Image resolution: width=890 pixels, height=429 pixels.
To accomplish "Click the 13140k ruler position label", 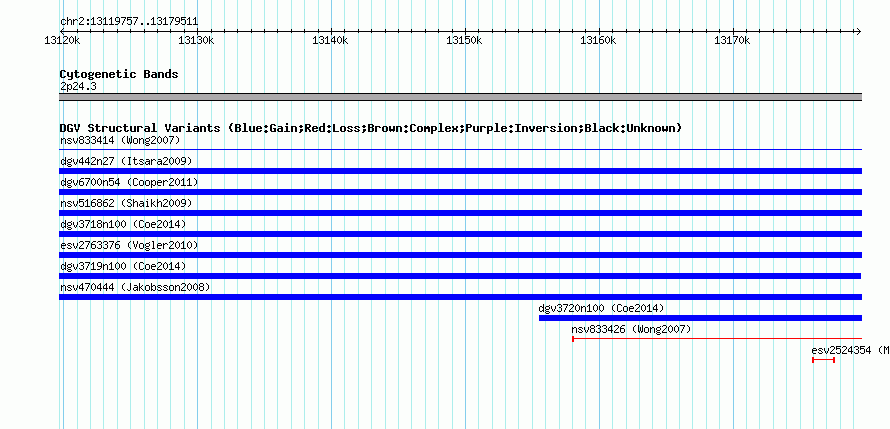I will click(x=330, y=40).
